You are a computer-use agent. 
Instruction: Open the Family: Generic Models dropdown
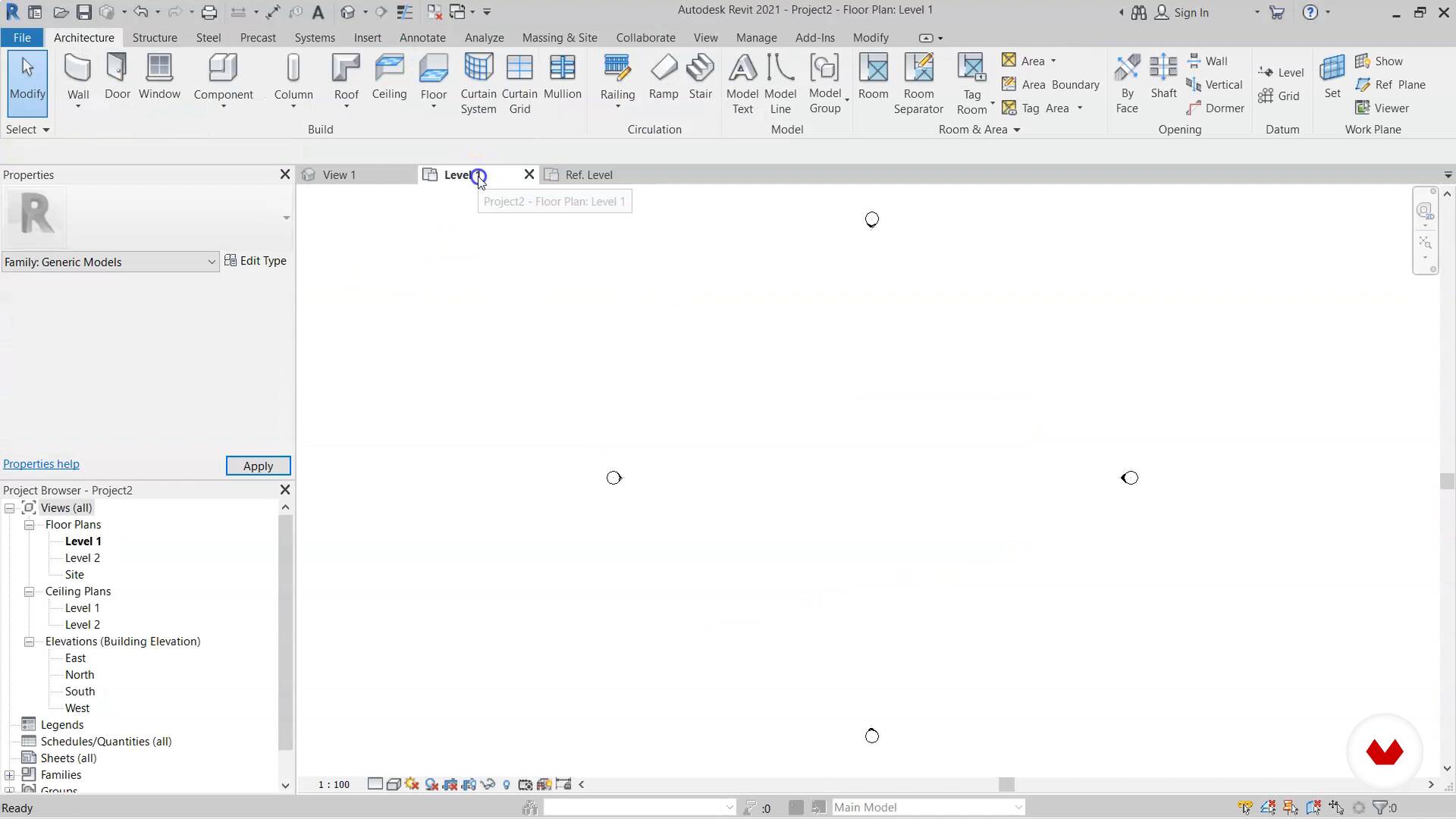(x=110, y=262)
